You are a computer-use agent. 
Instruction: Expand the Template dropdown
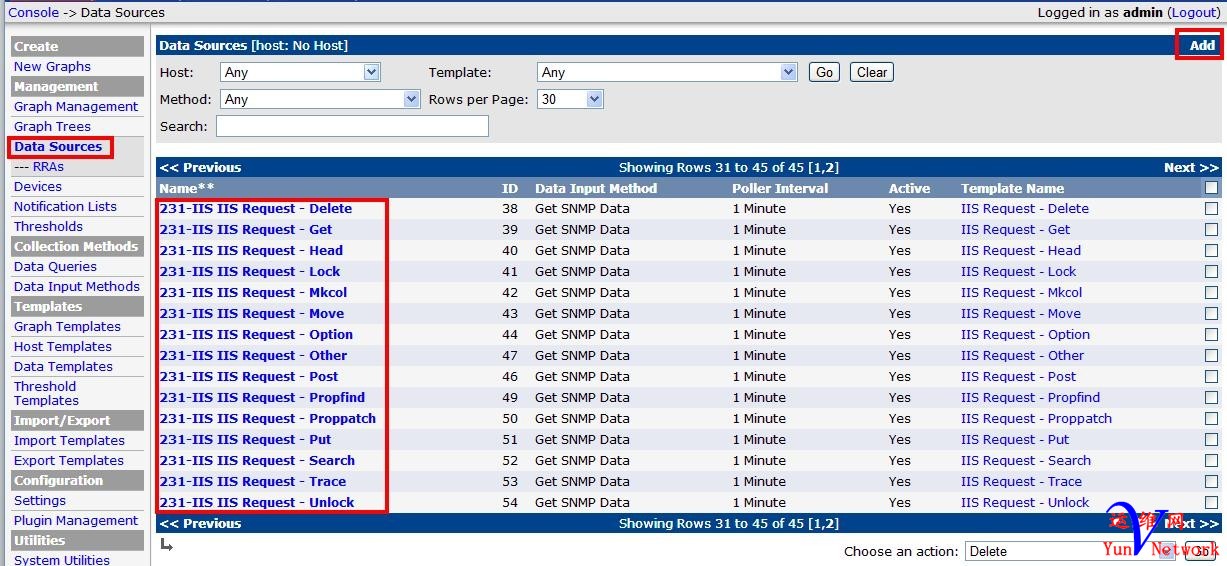(x=667, y=72)
